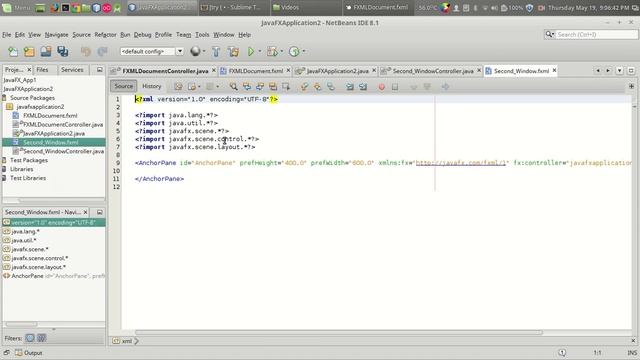Viewport: 640px width, 360px height.
Task: Toggle History view of the editor
Action: pyautogui.click(x=151, y=86)
